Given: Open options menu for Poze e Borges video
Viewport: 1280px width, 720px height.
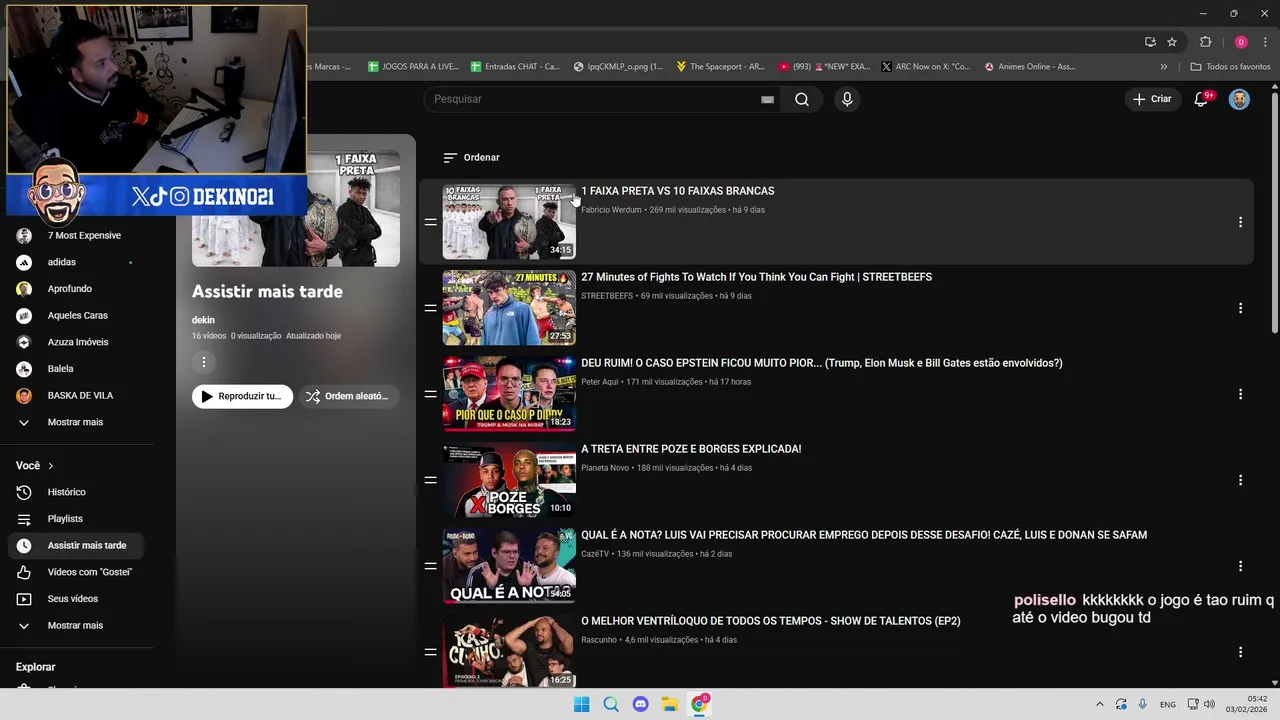Looking at the screenshot, I should [x=1240, y=480].
